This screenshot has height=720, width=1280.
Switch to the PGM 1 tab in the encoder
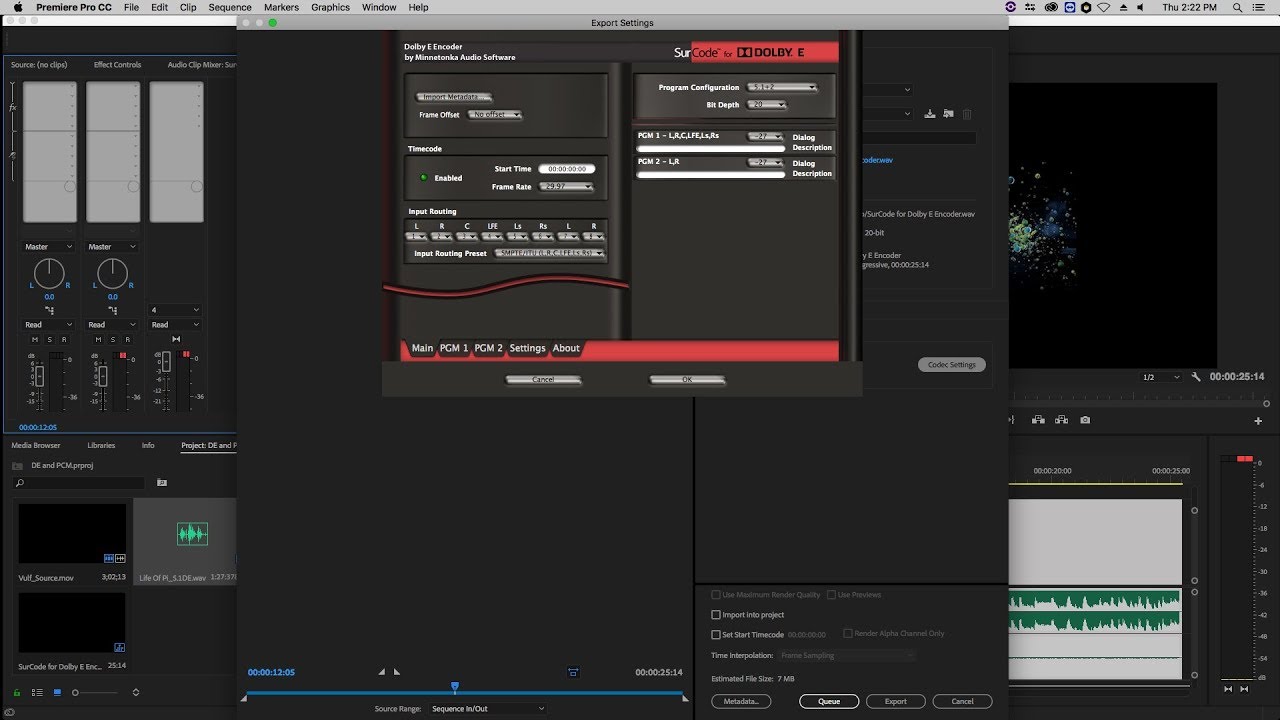454,348
